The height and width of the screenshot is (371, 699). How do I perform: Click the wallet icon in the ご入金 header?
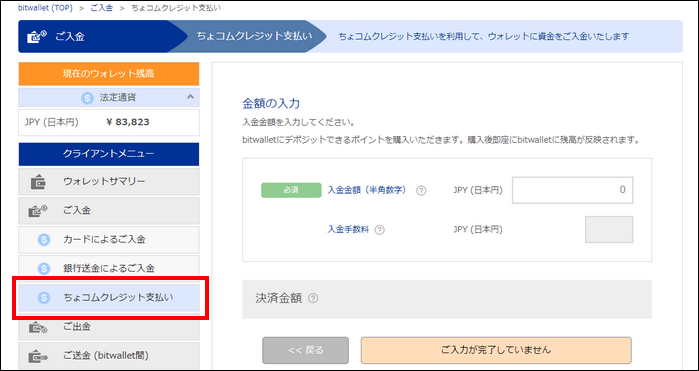pyautogui.click(x=37, y=36)
